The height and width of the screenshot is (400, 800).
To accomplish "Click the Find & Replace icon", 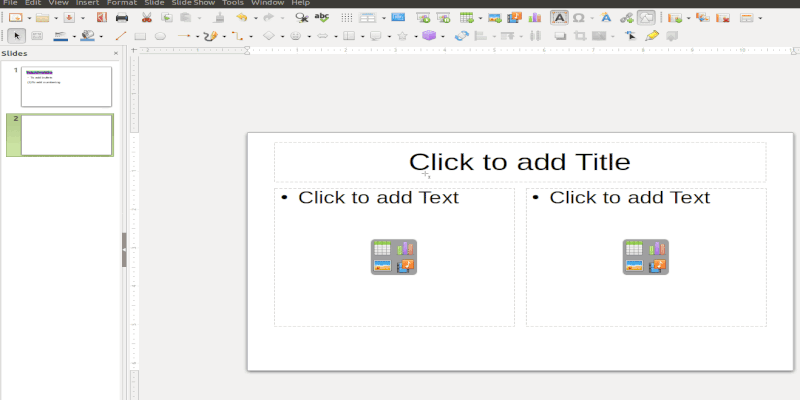I will (302, 18).
